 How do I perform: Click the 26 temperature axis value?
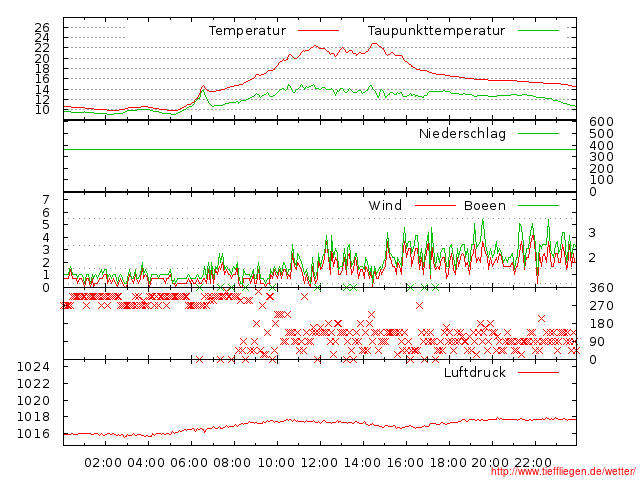pos(42,28)
